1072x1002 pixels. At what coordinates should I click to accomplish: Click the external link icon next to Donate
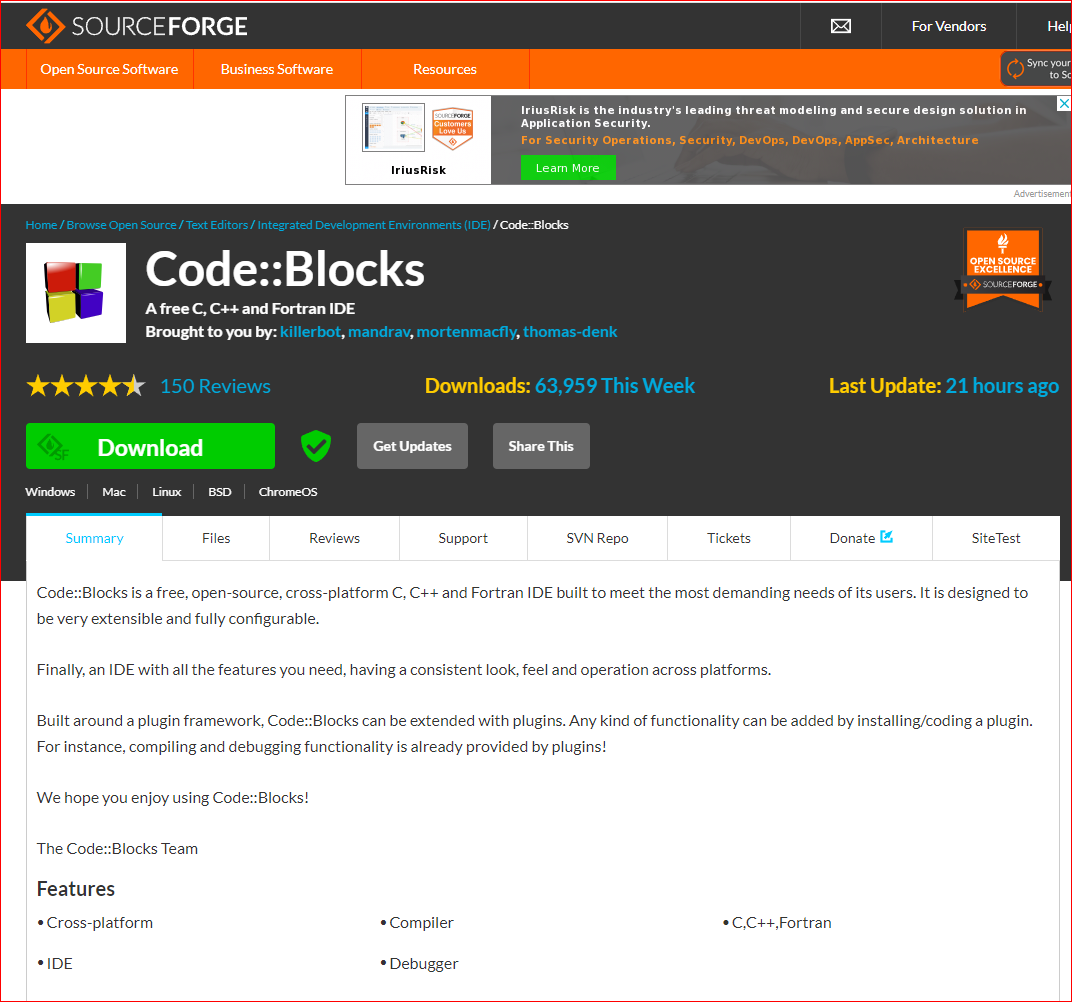[x=886, y=537]
